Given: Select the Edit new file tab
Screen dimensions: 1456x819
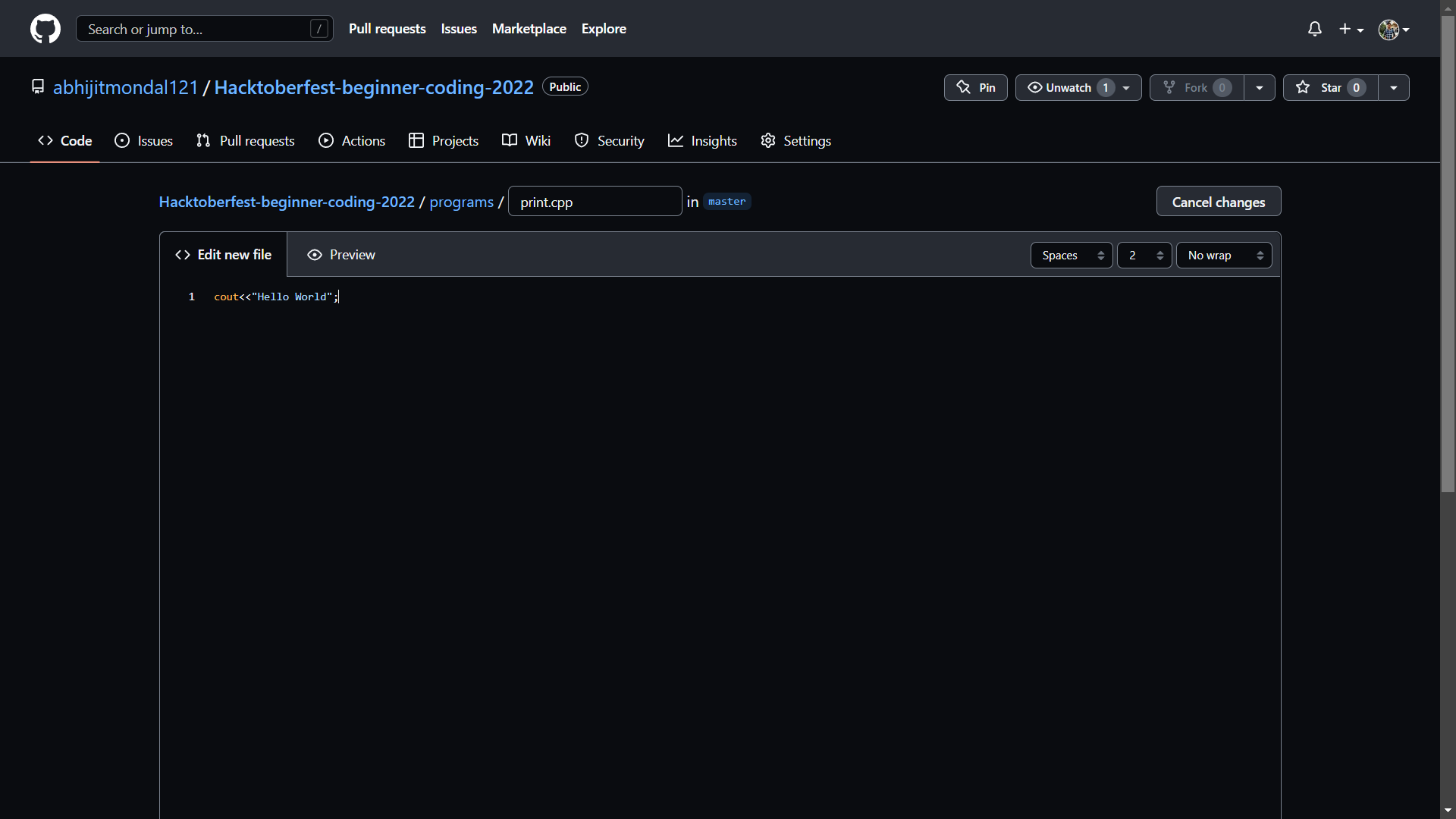Looking at the screenshot, I should tap(223, 255).
